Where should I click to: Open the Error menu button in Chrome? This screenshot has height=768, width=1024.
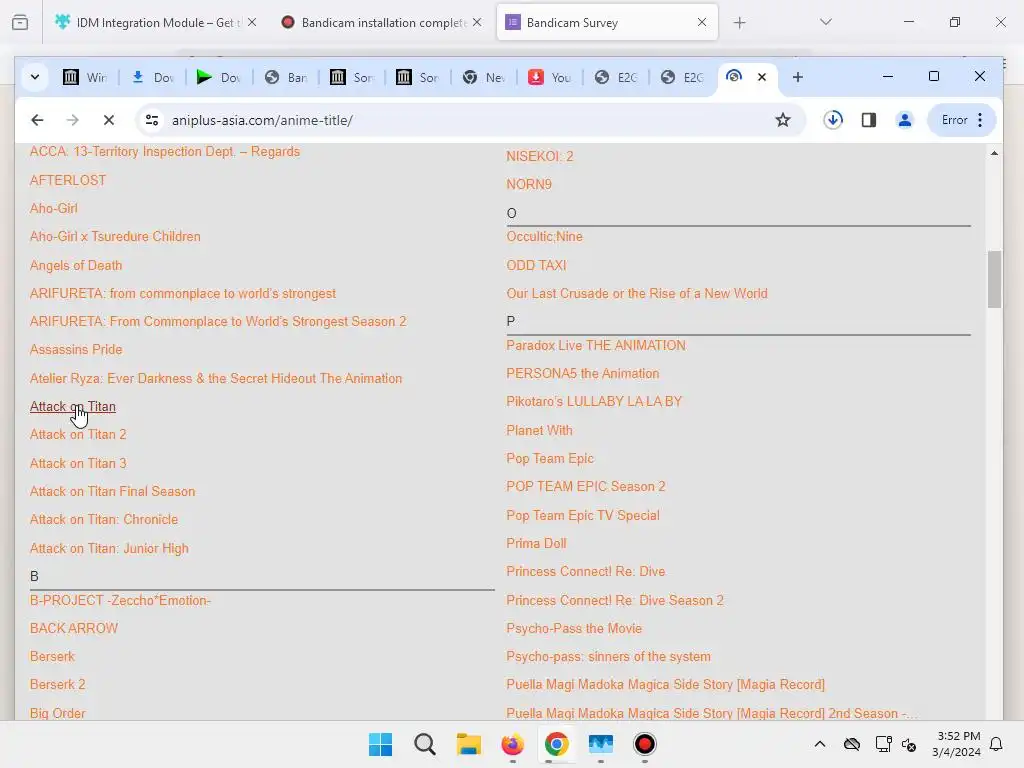coord(962,120)
